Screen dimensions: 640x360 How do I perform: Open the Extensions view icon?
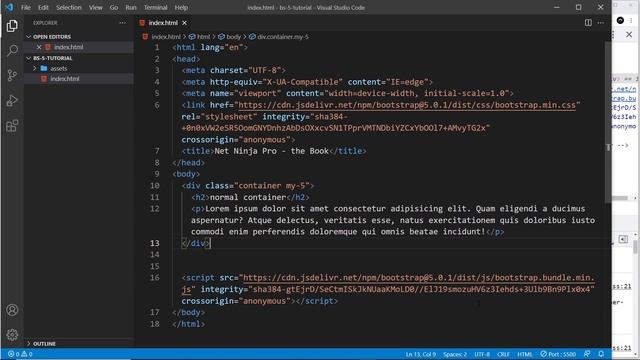12,126
